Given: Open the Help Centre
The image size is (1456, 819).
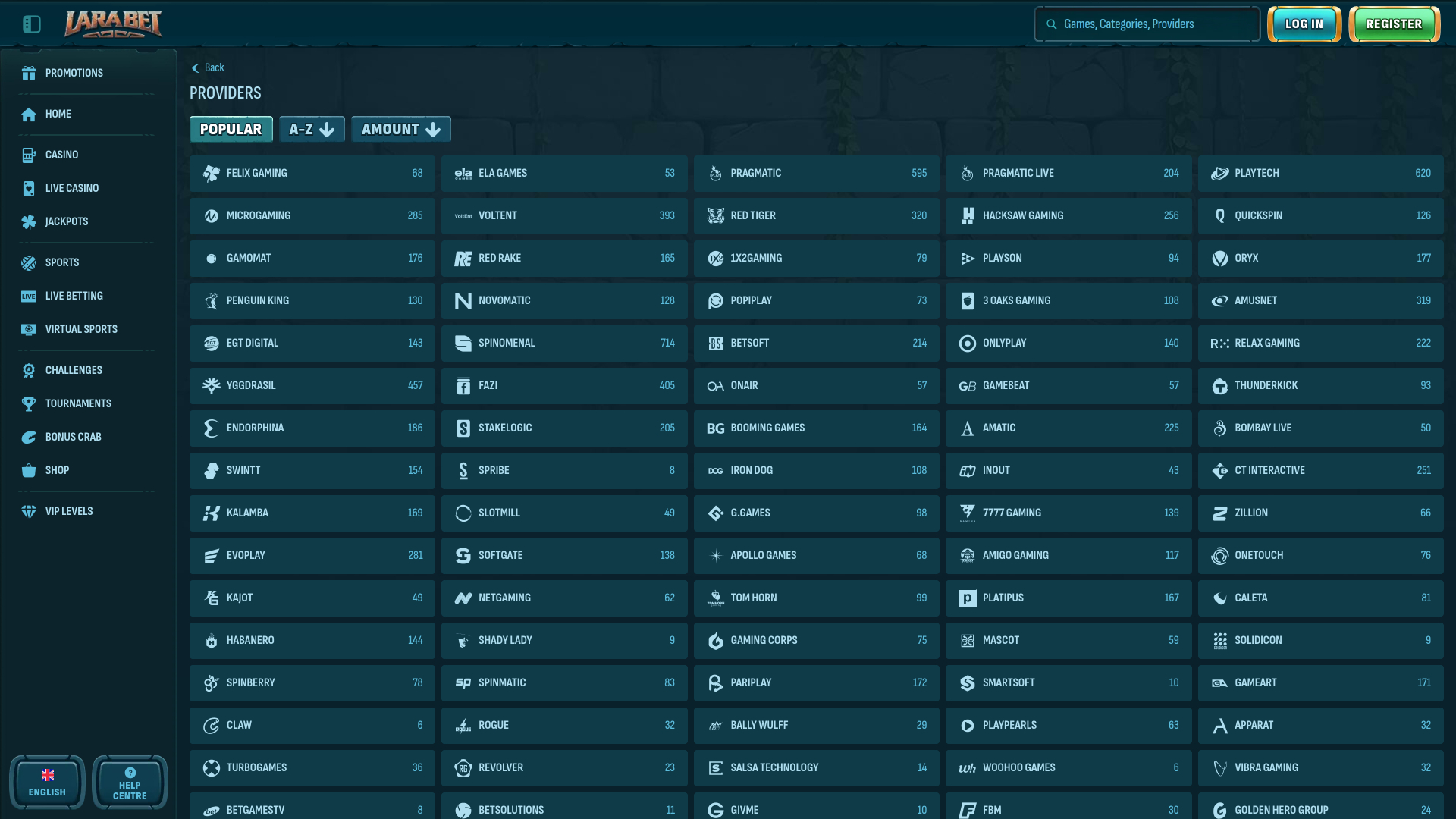Looking at the screenshot, I should tap(130, 782).
